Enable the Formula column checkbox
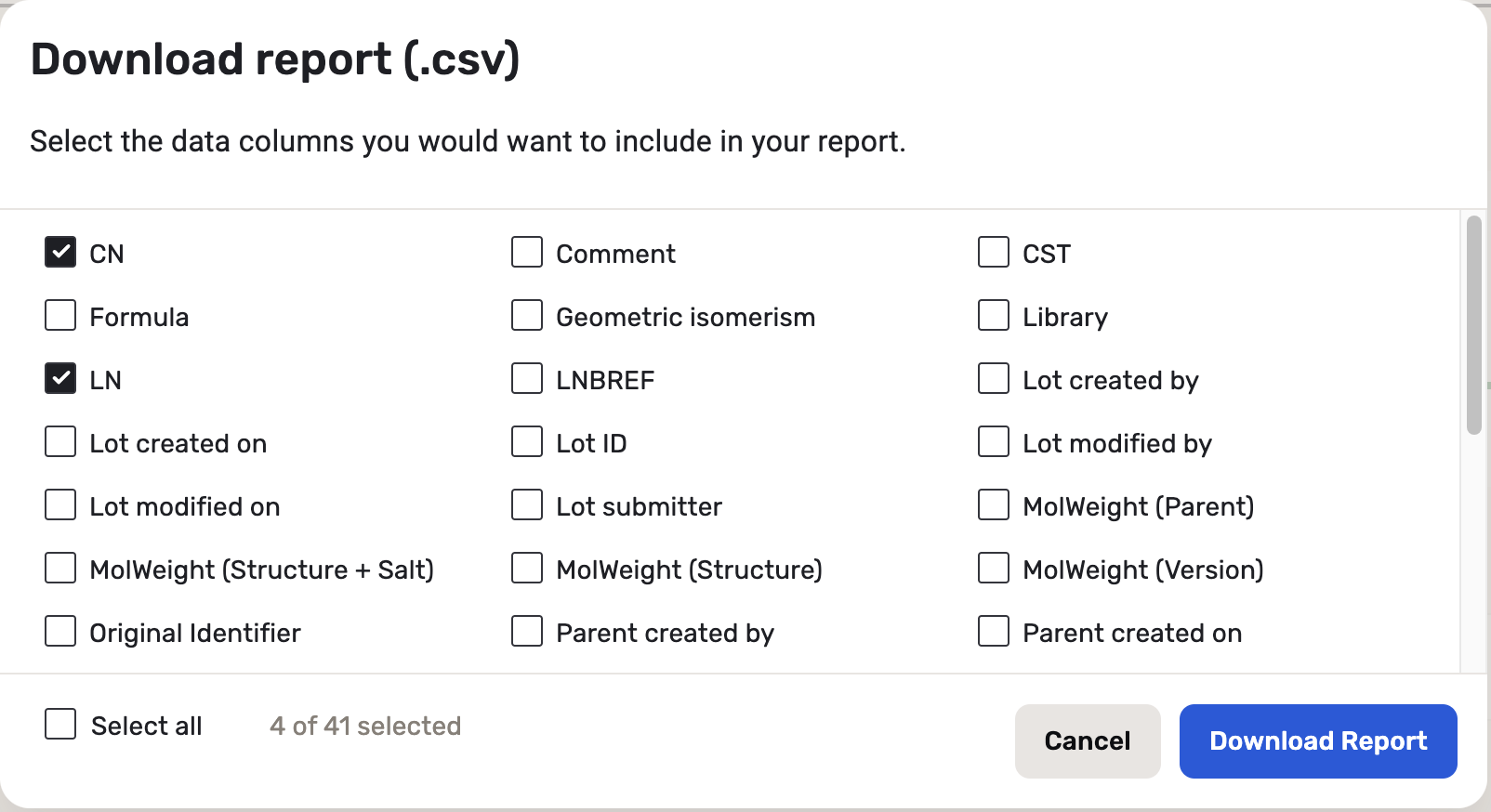This screenshot has width=1491, height=812. click(60, 315)
